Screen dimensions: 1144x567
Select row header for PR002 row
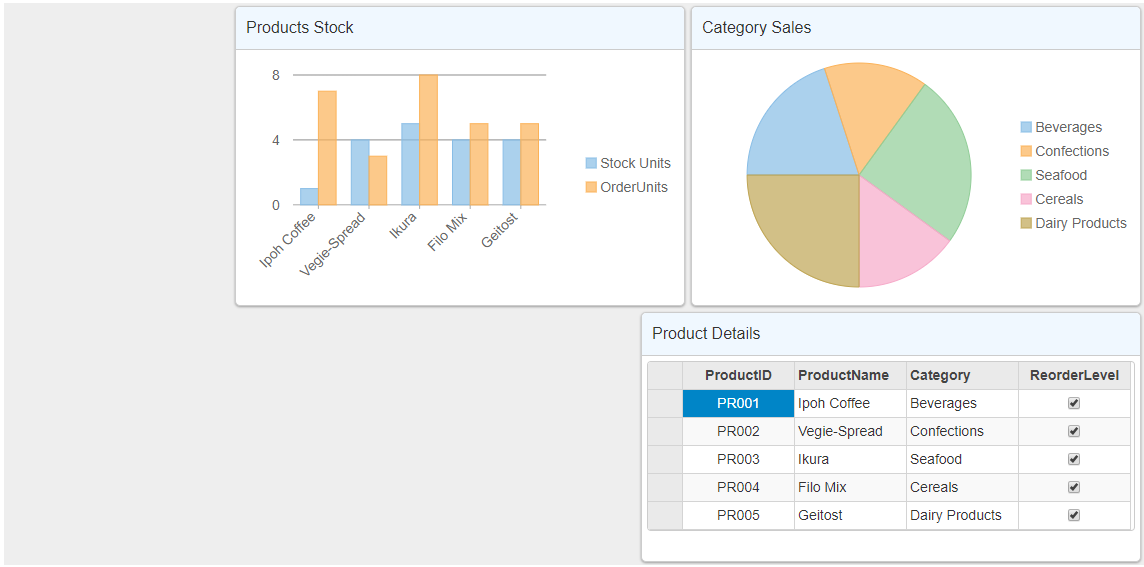click(665, 431)
